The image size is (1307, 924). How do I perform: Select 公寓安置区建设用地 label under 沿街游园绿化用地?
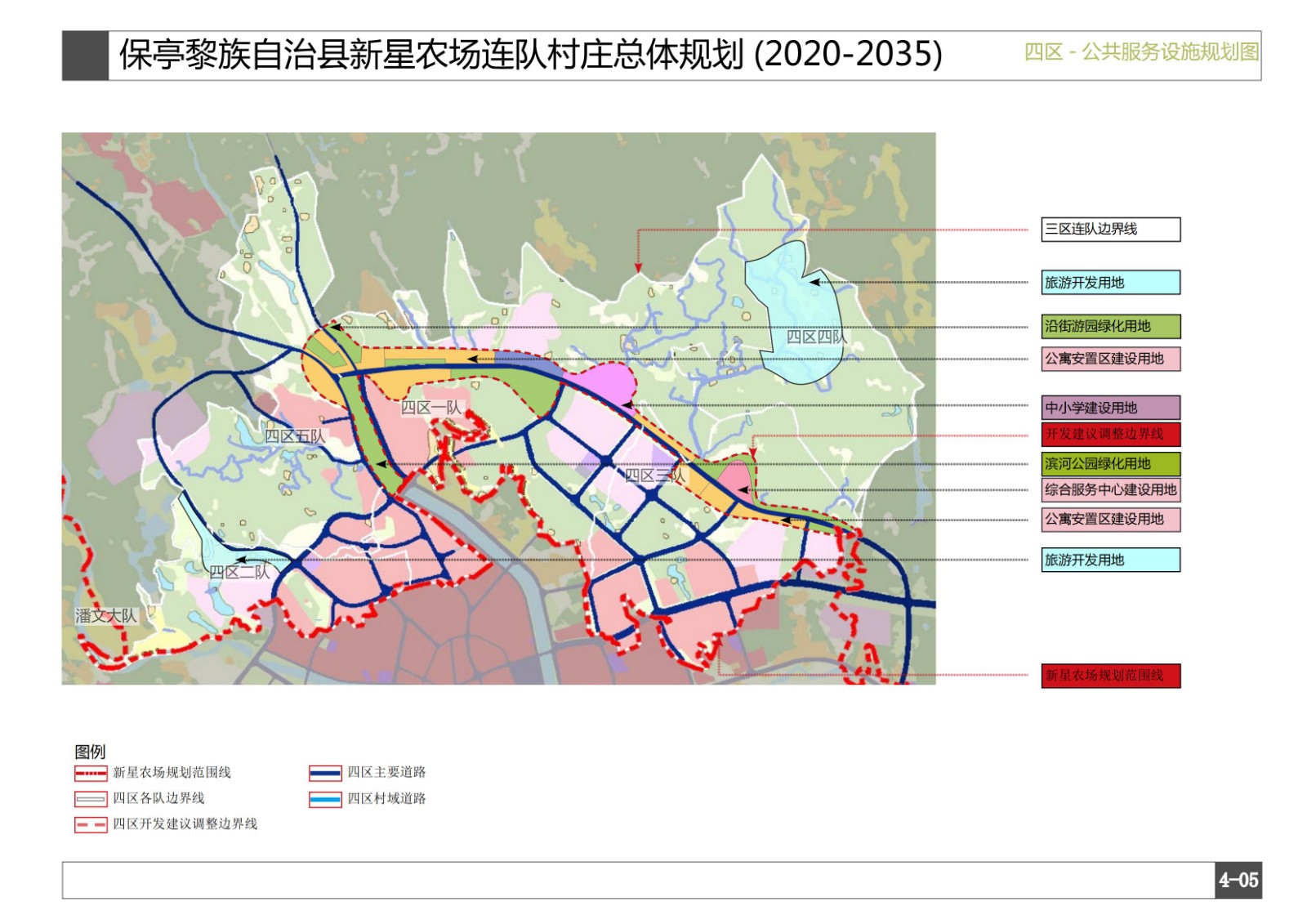coord(1110,359)
